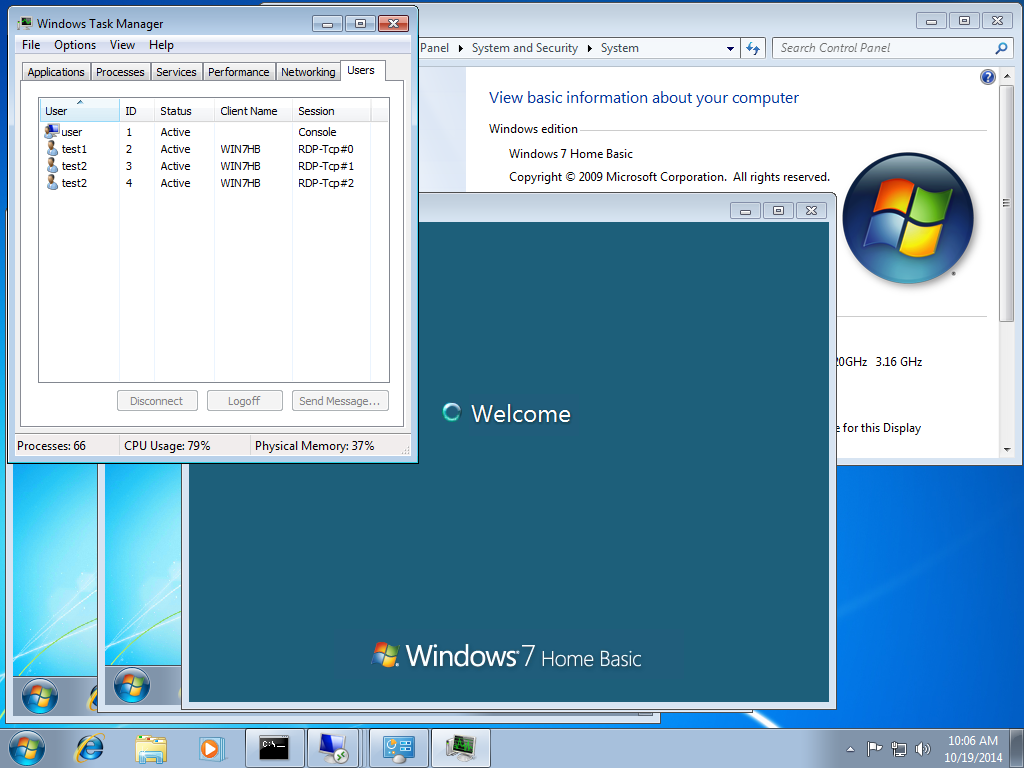Open the View menu in Task Manager
Image resolution: width=1024 pixels, height=768 pixels.
tap(122, 45)
